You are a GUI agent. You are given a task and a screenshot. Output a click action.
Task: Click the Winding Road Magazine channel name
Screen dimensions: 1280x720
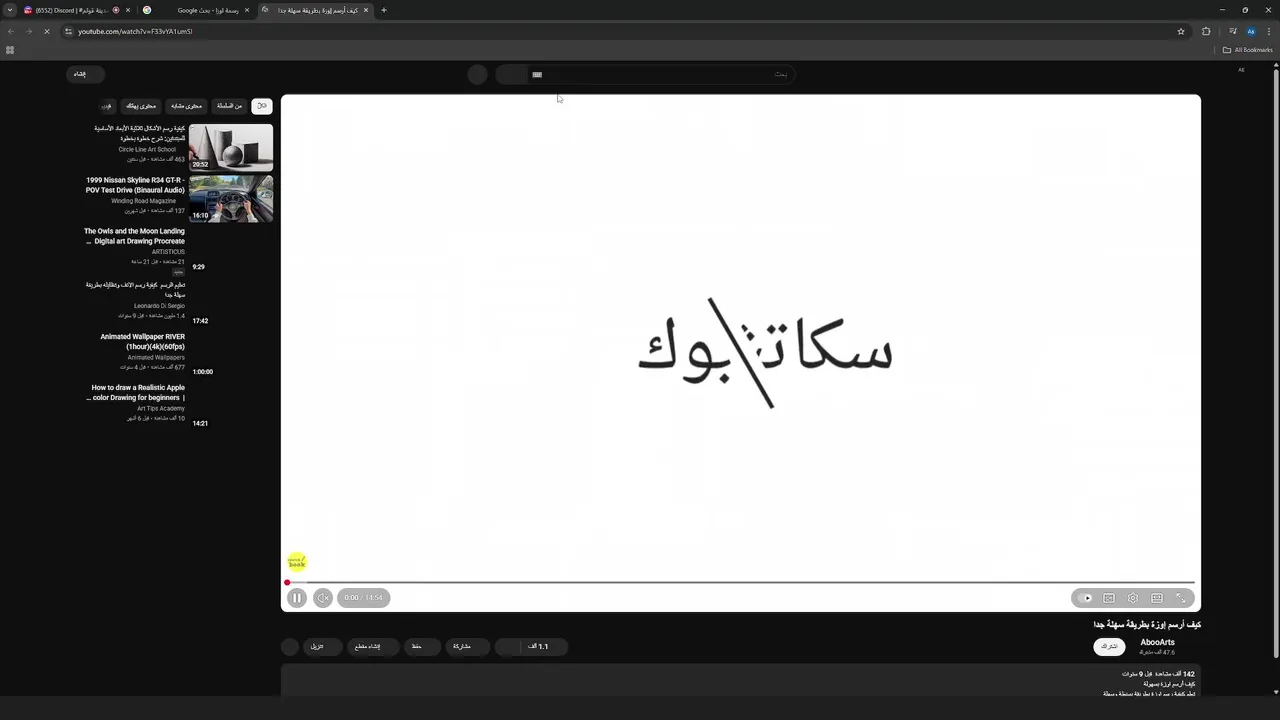pos(143,201)
